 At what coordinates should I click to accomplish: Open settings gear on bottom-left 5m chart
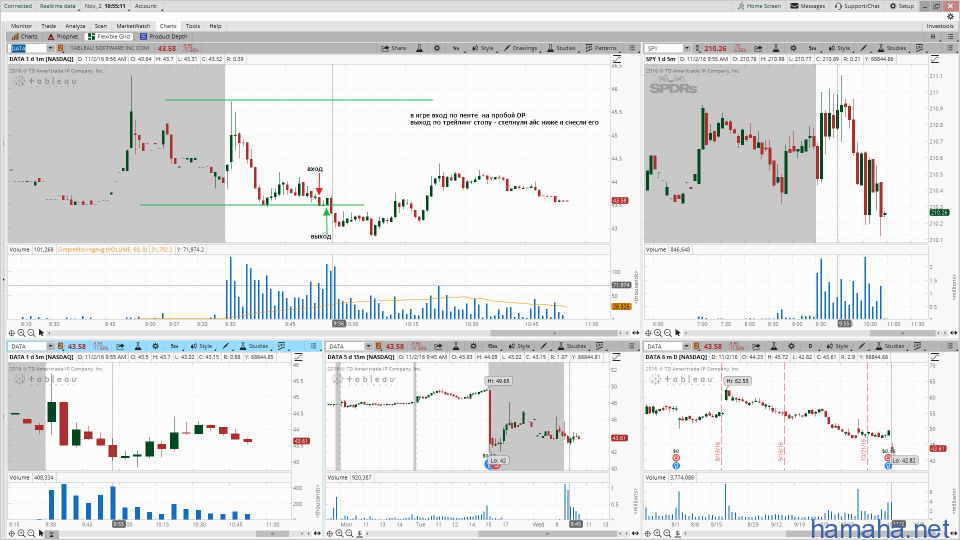pyautogui.click(x=156, y=346)
